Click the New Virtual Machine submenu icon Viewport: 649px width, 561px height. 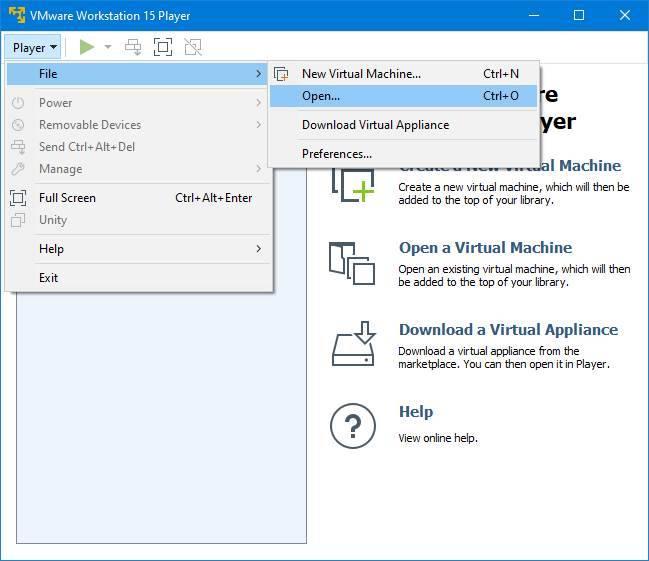click(x=281, y=74)
